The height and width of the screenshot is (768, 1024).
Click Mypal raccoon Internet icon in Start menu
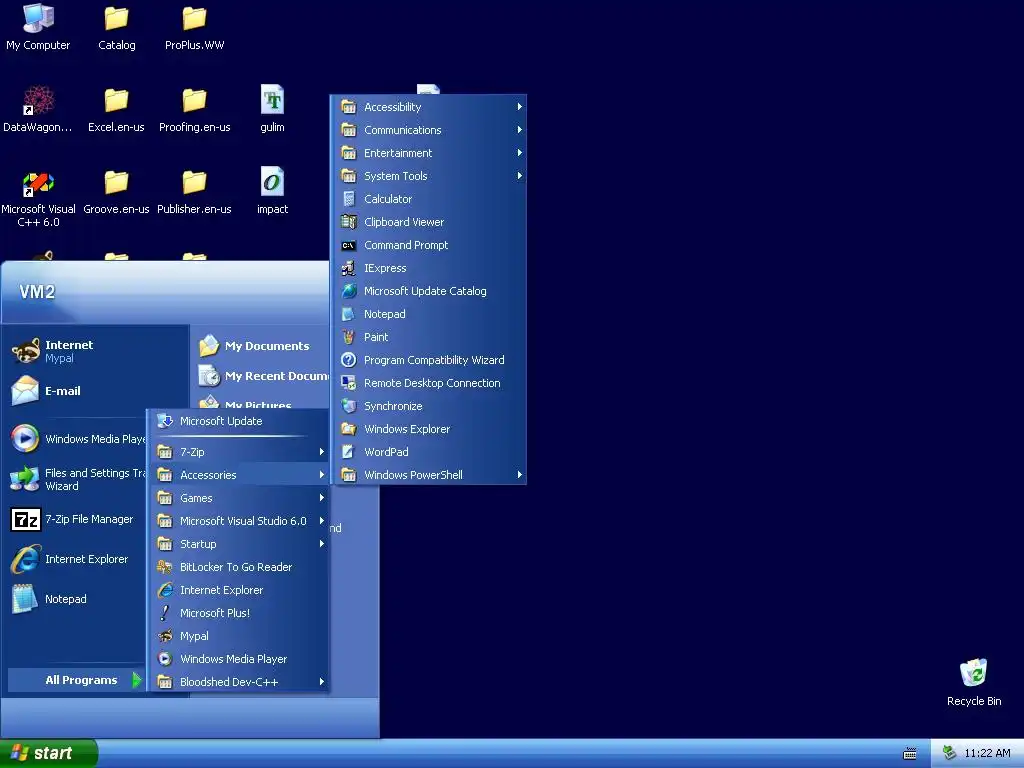coord(25,351)
